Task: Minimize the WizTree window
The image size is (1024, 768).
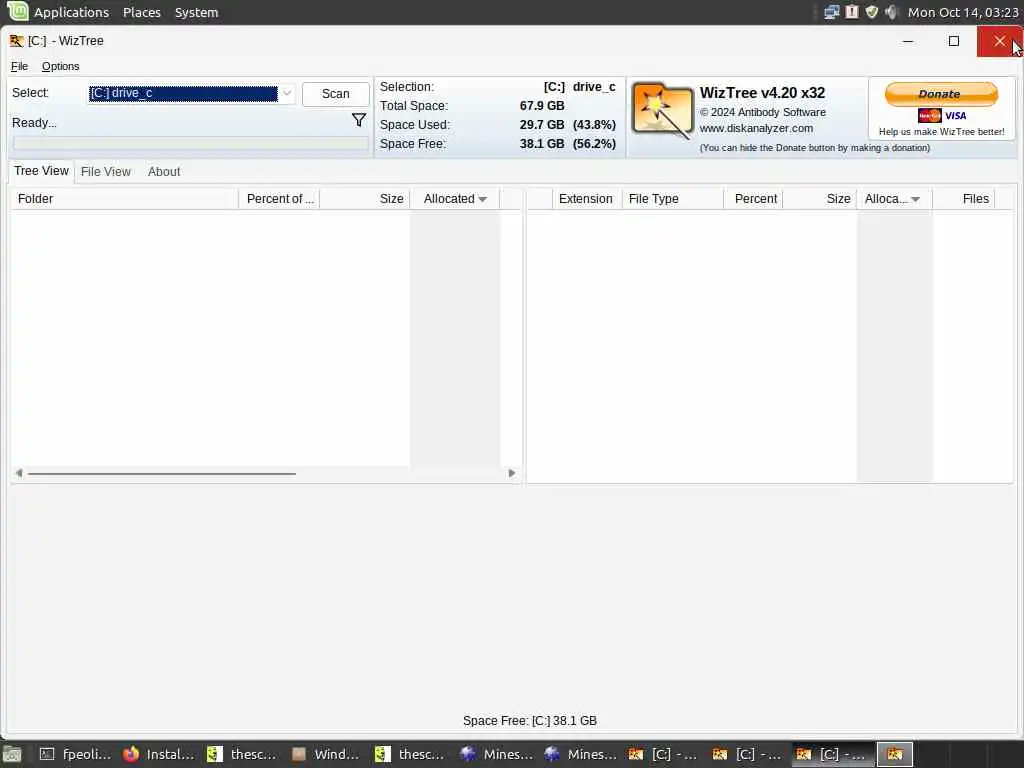Action: 908,41
